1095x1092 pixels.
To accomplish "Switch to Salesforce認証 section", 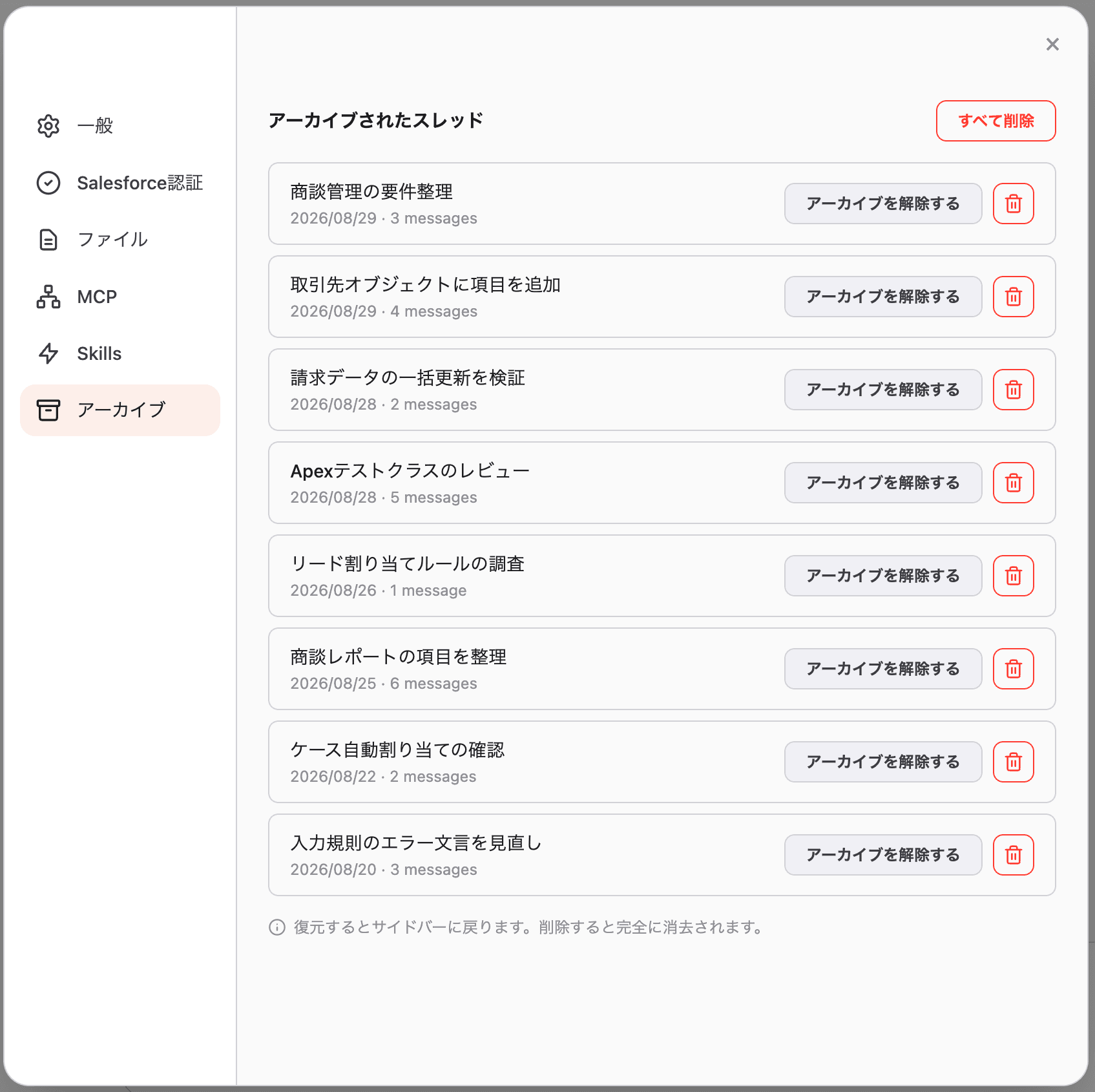I will (x=120, y=183).
